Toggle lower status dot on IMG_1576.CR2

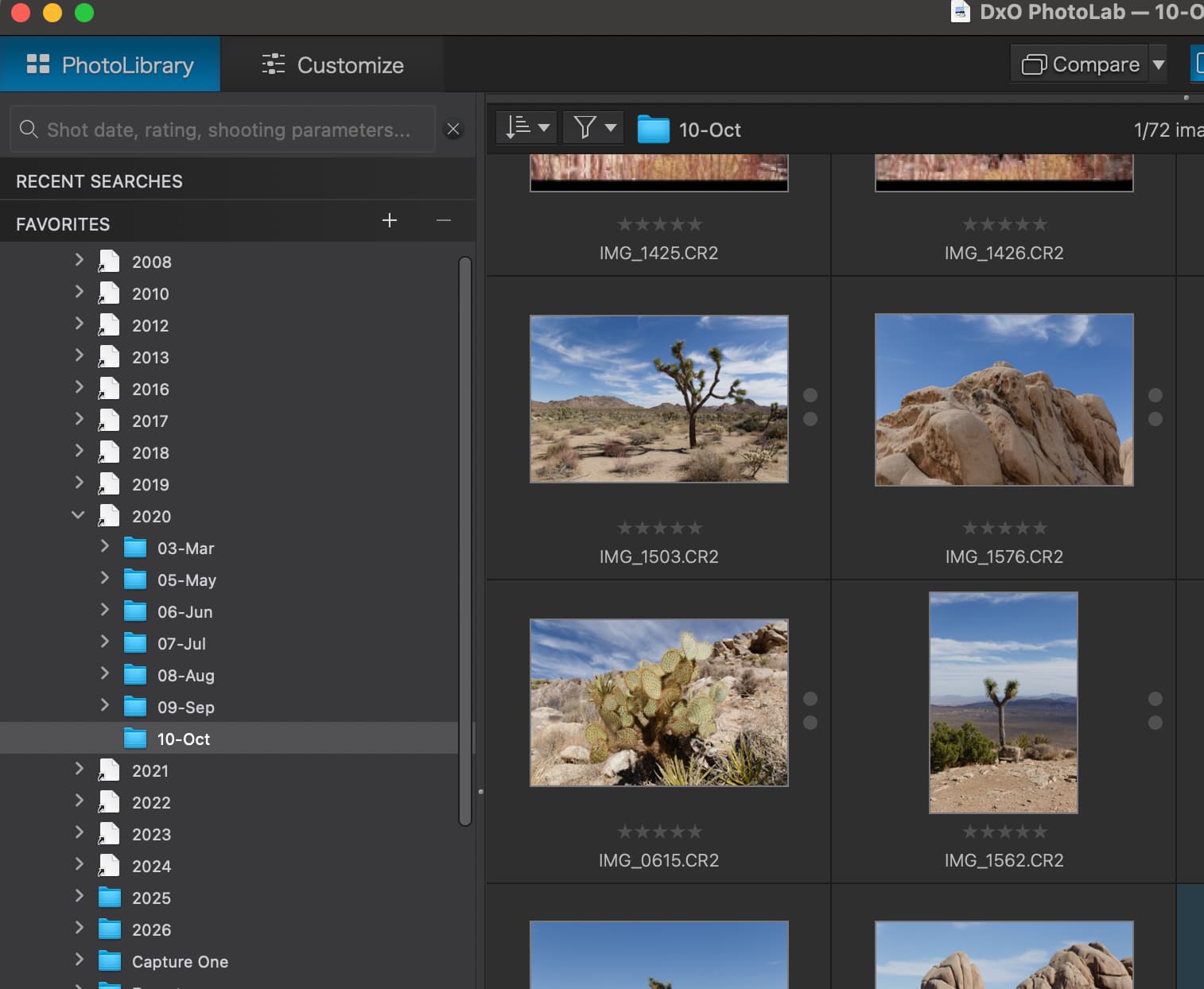(1155, 419)
